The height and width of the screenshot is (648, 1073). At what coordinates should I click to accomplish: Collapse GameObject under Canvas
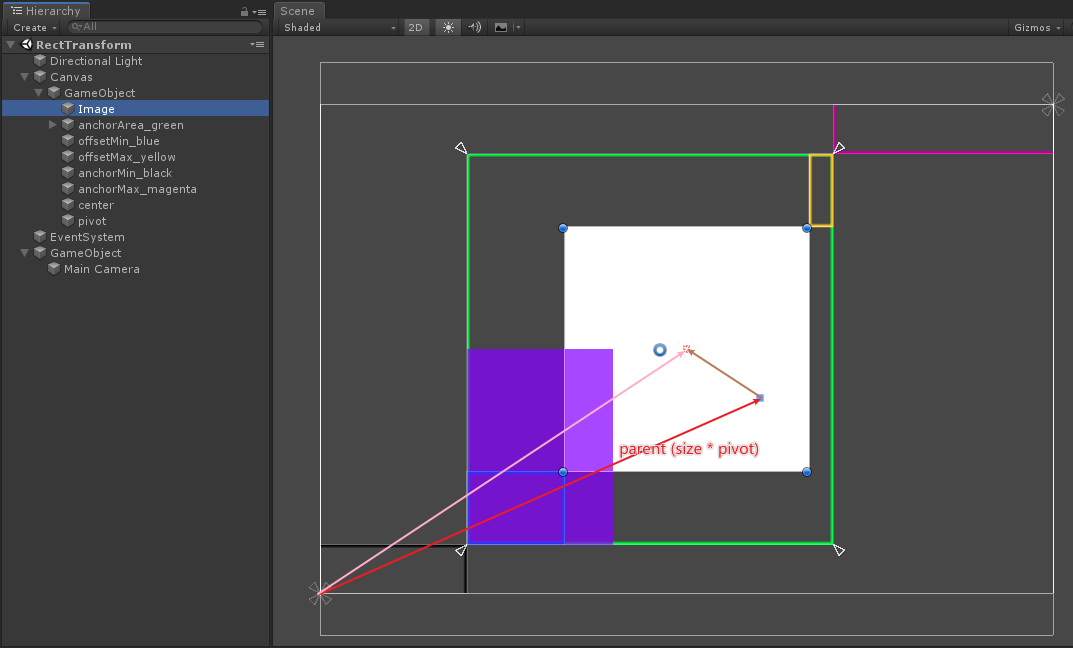pos(38,92)
